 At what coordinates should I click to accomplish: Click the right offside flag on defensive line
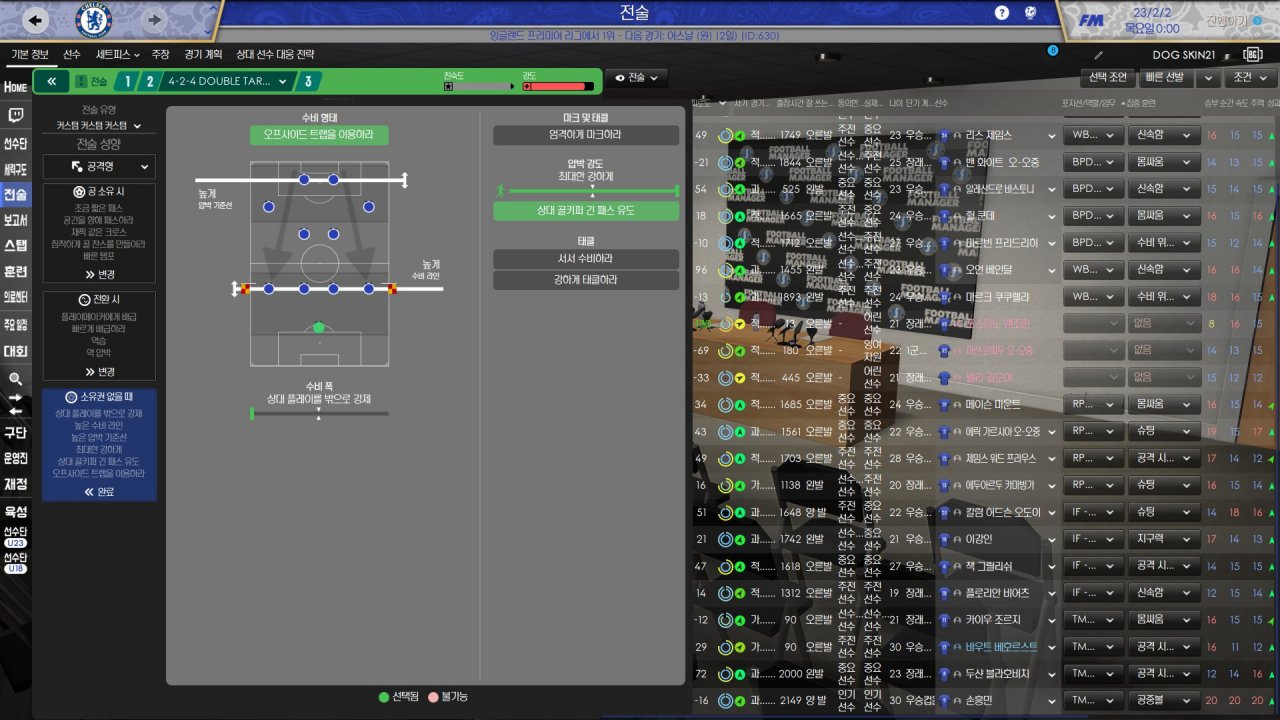tap(390, 289)
